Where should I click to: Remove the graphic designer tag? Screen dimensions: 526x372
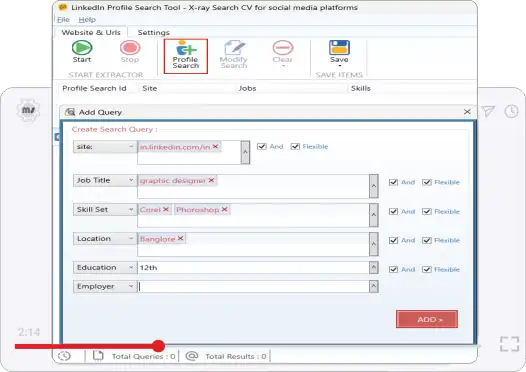(x=211, y=180)
